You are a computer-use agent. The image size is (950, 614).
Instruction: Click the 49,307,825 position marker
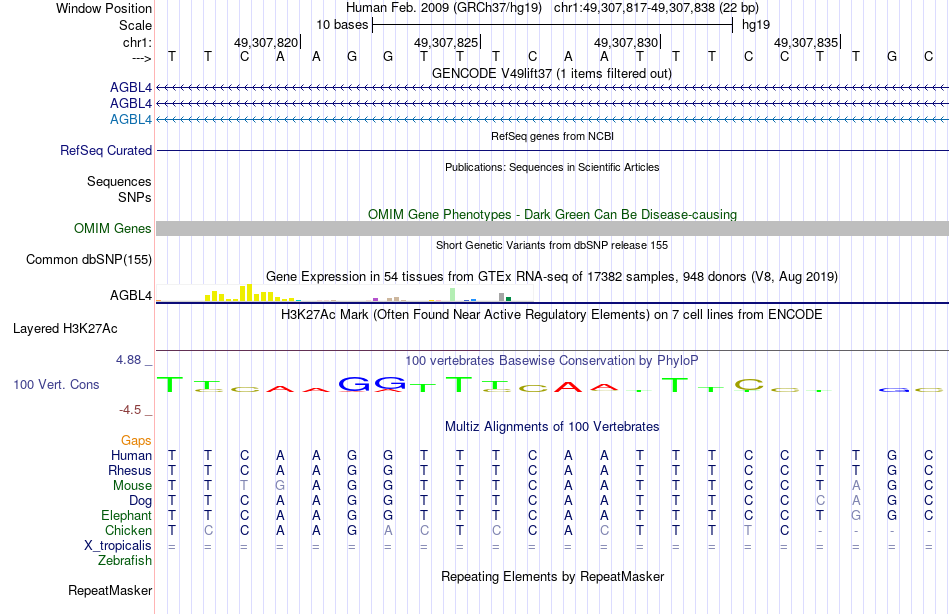click(x=447, y=42)
